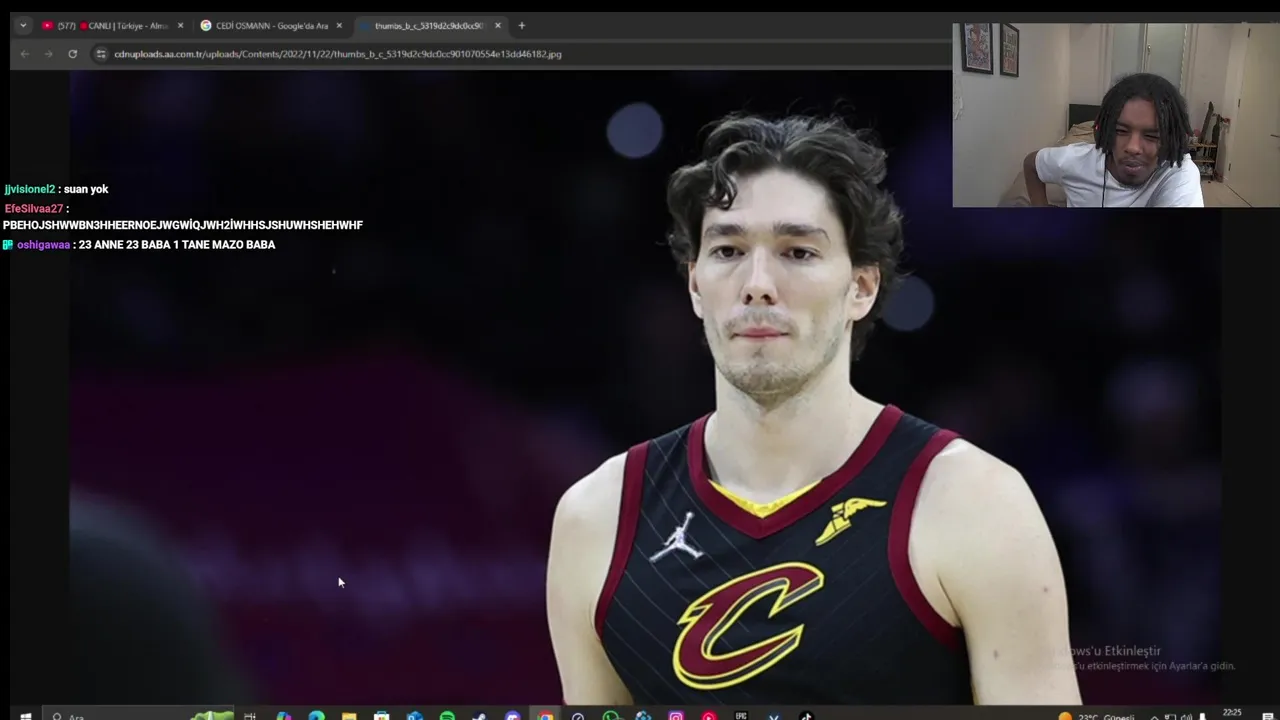Open File Explorer from the taskbar
The width and height of the screenshot is (1280, 720).
(x=348, y=716)
